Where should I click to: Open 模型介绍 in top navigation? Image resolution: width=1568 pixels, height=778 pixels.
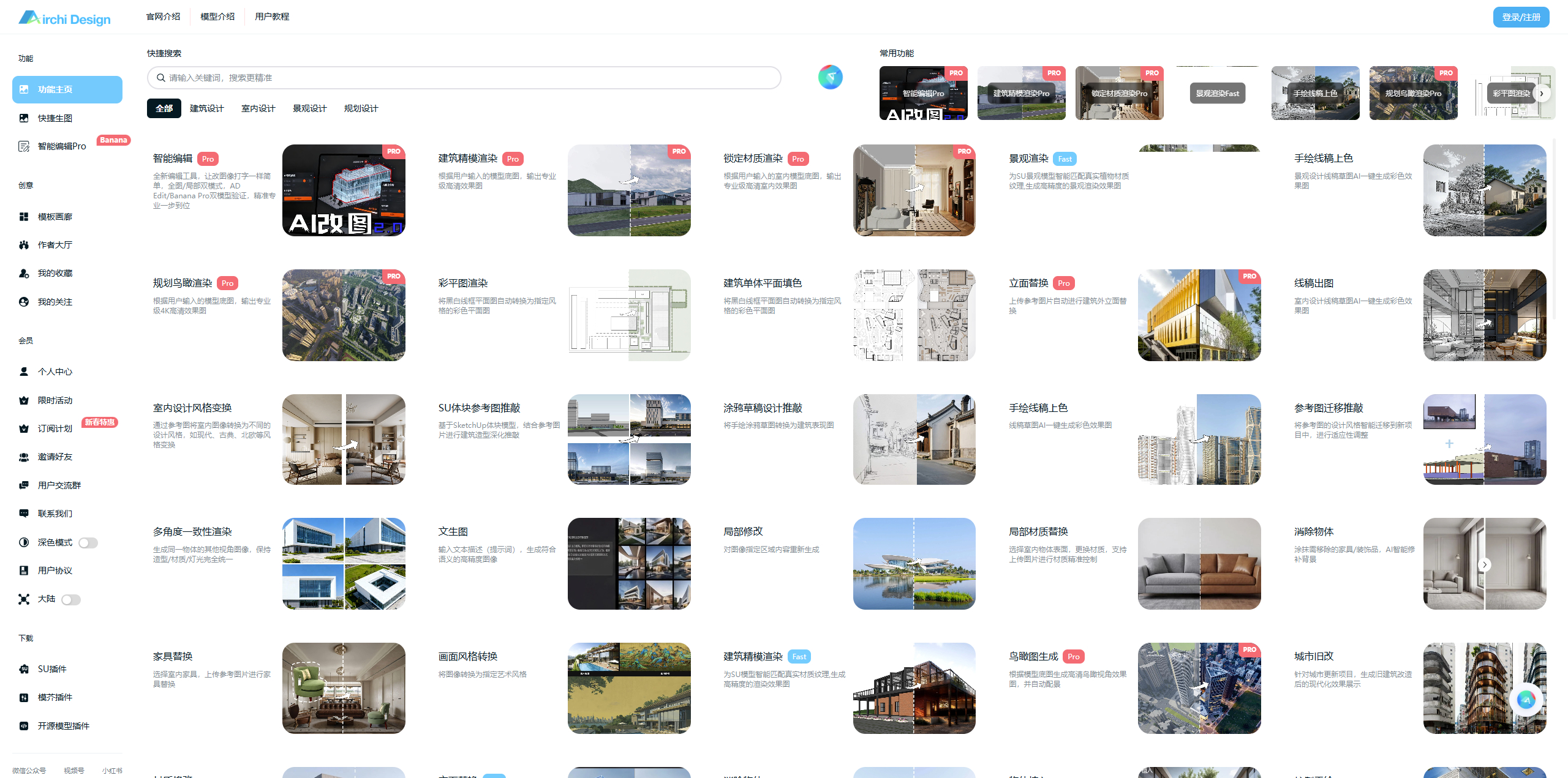217,17
